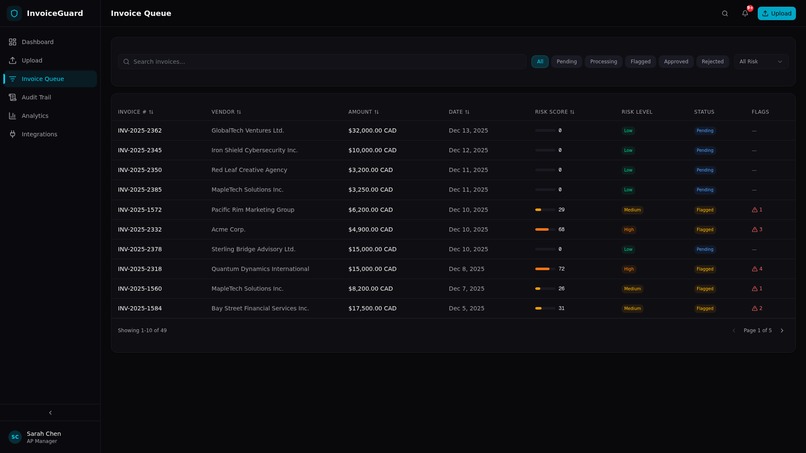Click the SC user avatar
Viewport: 806px width, 453px height.
(x=15, y=437)
